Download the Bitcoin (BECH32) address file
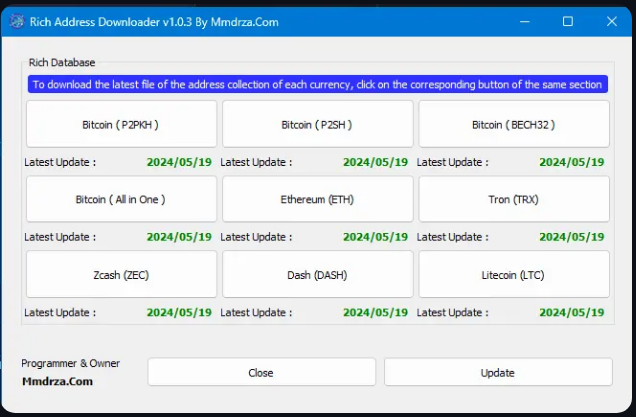The height and width of the screenshot is (417, 636). pyautogui.click(x=513, y=125)
